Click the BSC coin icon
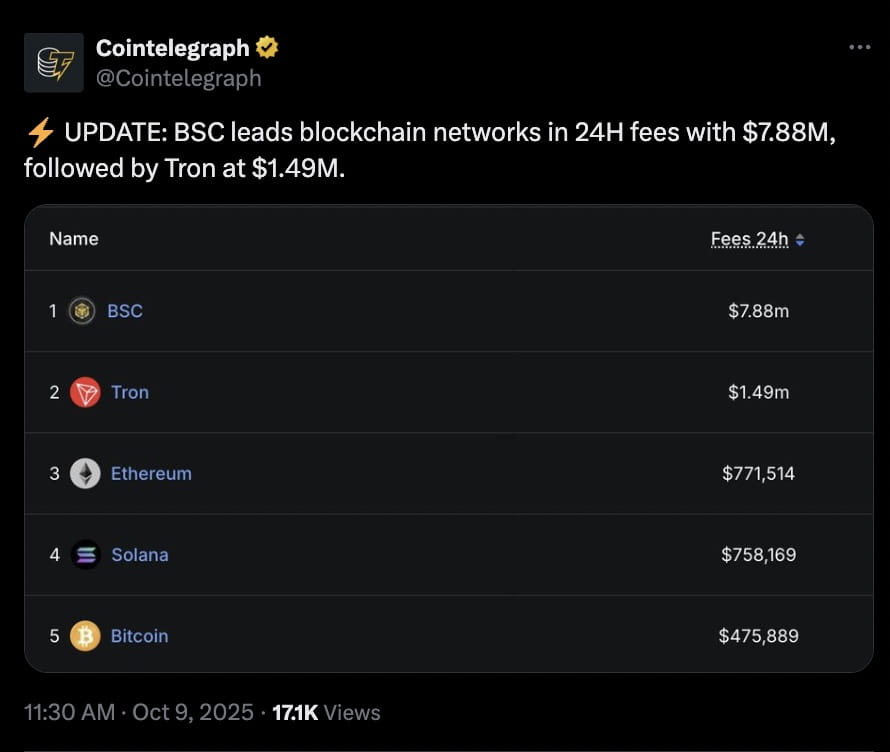 [x=82, y=311]
